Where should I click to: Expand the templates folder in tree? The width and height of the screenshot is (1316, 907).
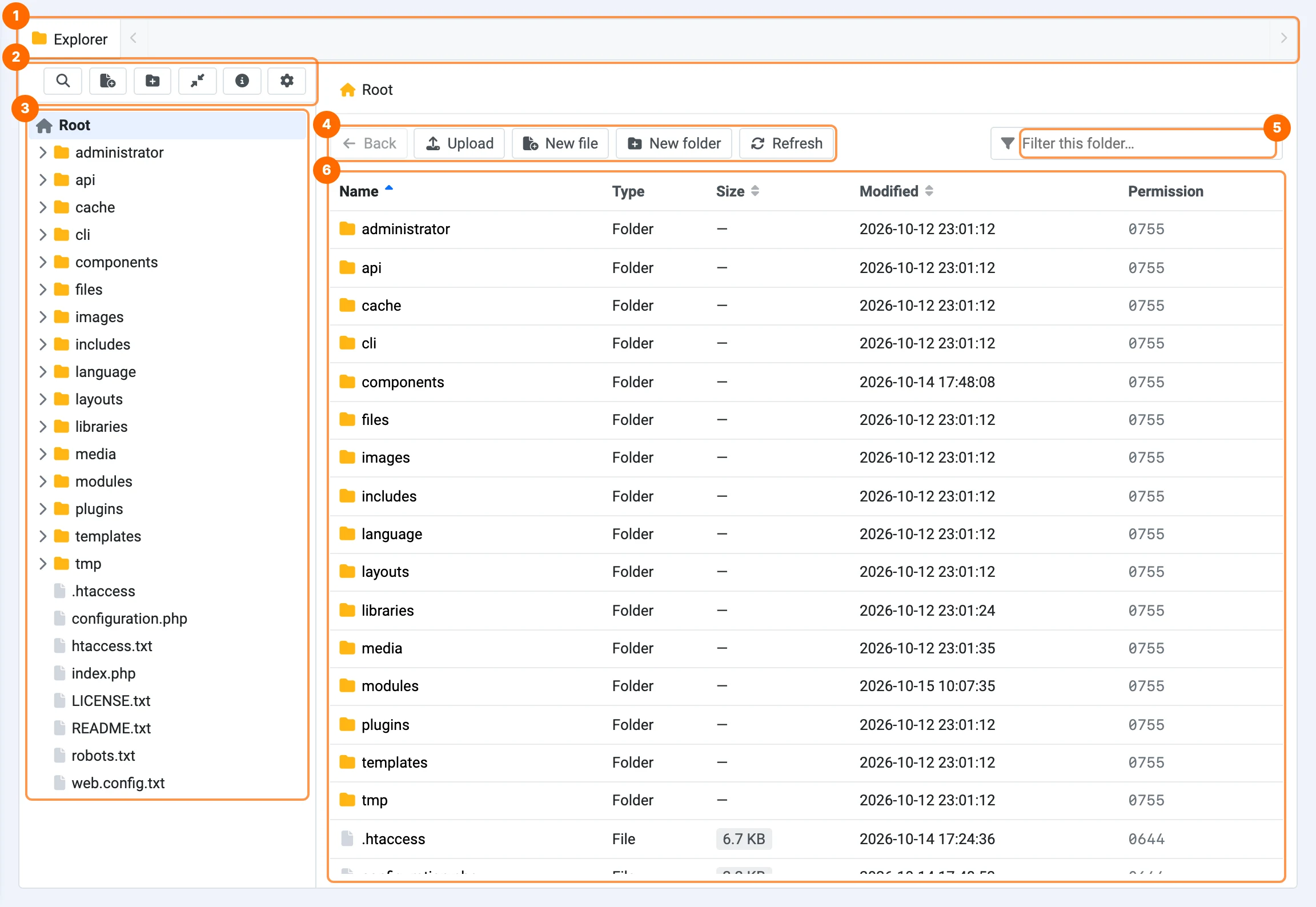tap(43, 536)
